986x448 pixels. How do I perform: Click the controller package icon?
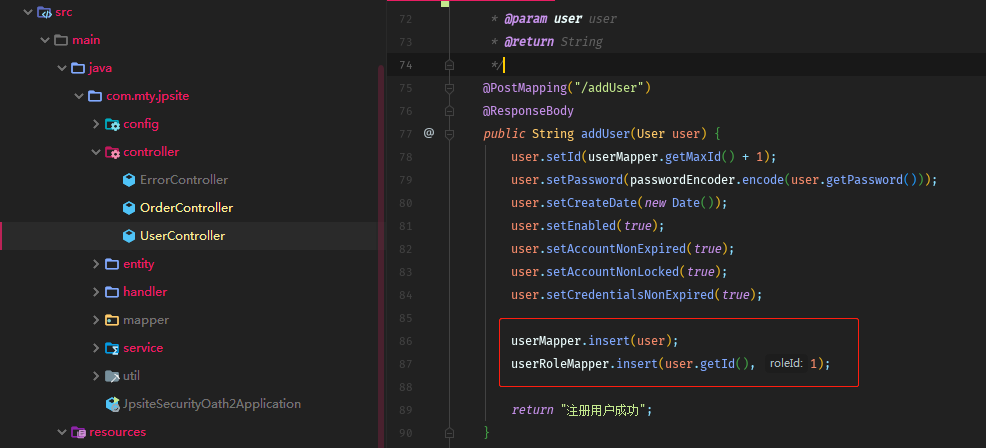click(112, 152)
